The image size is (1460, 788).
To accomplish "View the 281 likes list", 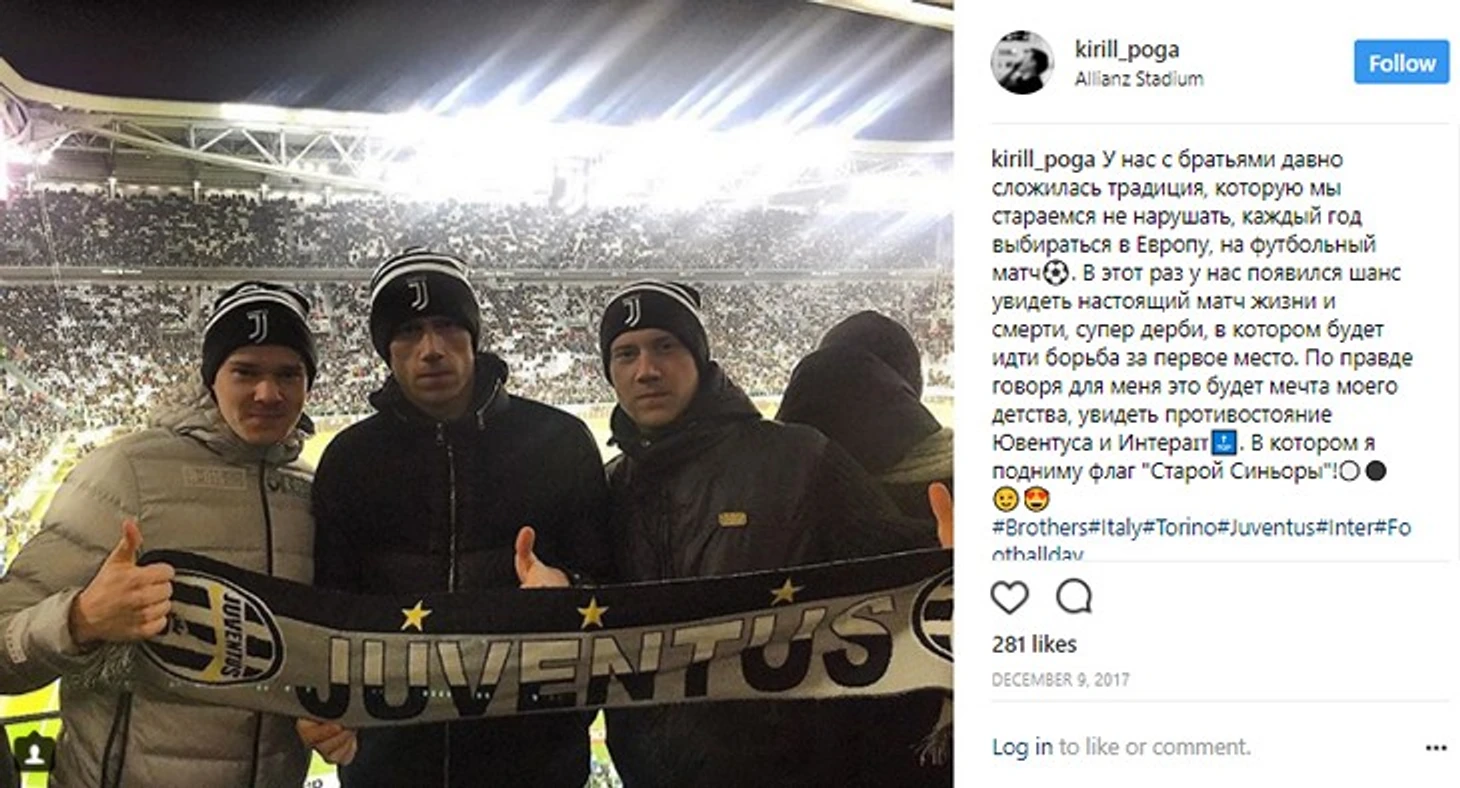I will pyautogui.click(x=1034, y=644).
